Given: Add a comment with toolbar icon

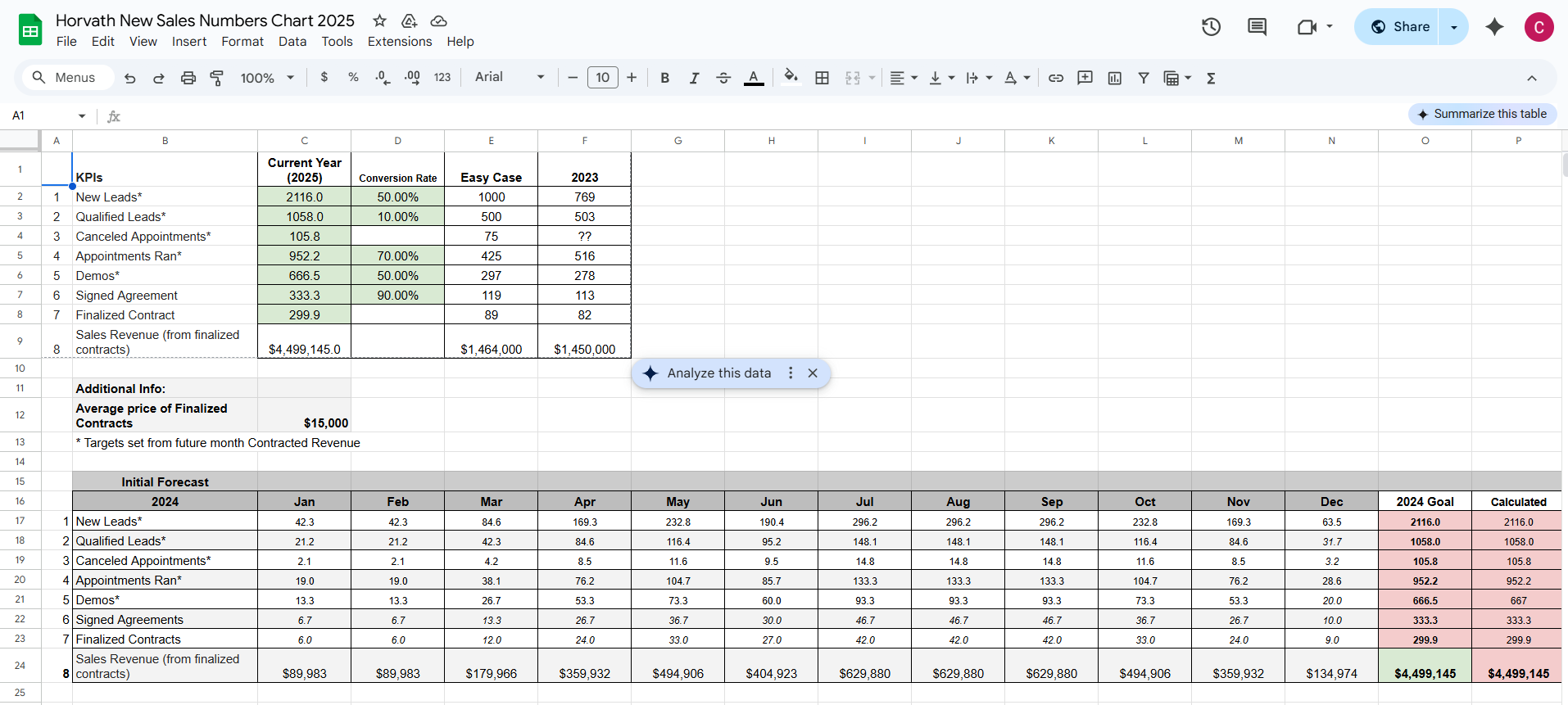Looking at the screenshot, I should 1085,78.
